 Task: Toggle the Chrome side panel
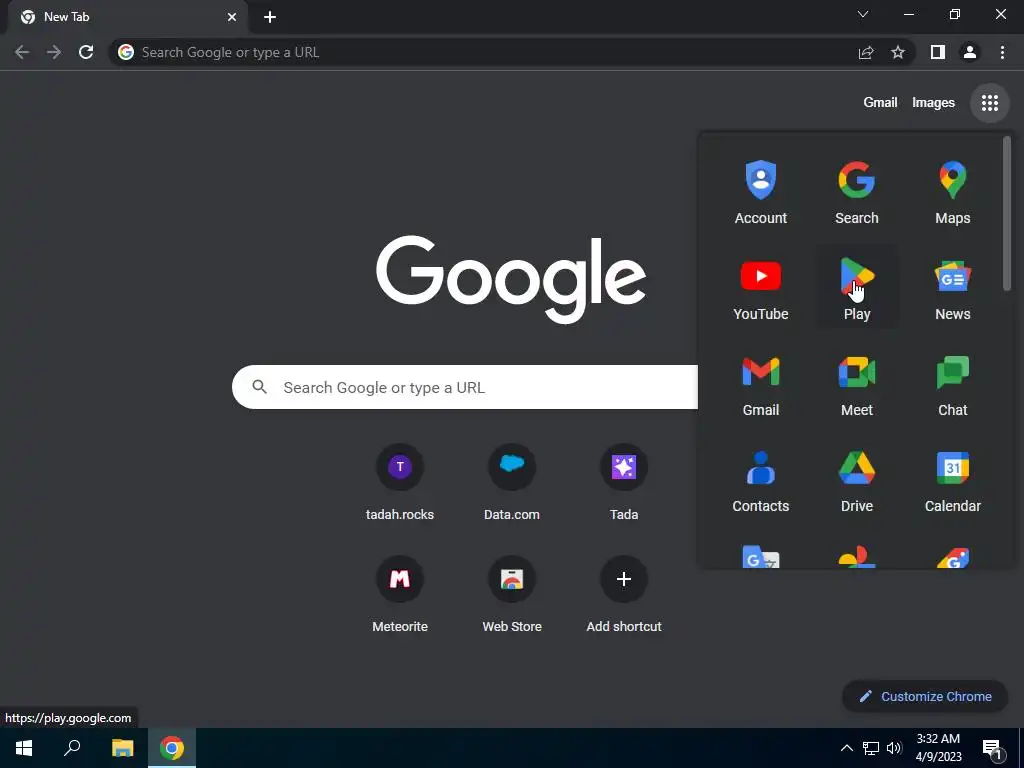pos(937,52)
